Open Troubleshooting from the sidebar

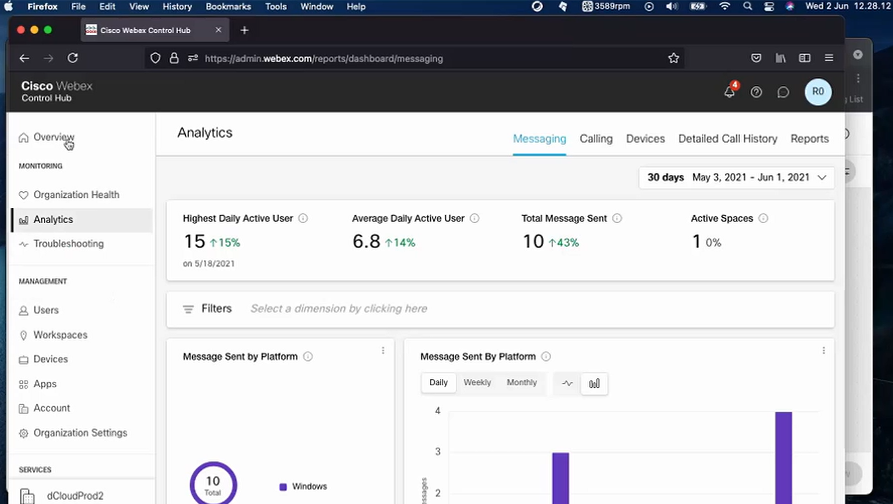point(68,244)
